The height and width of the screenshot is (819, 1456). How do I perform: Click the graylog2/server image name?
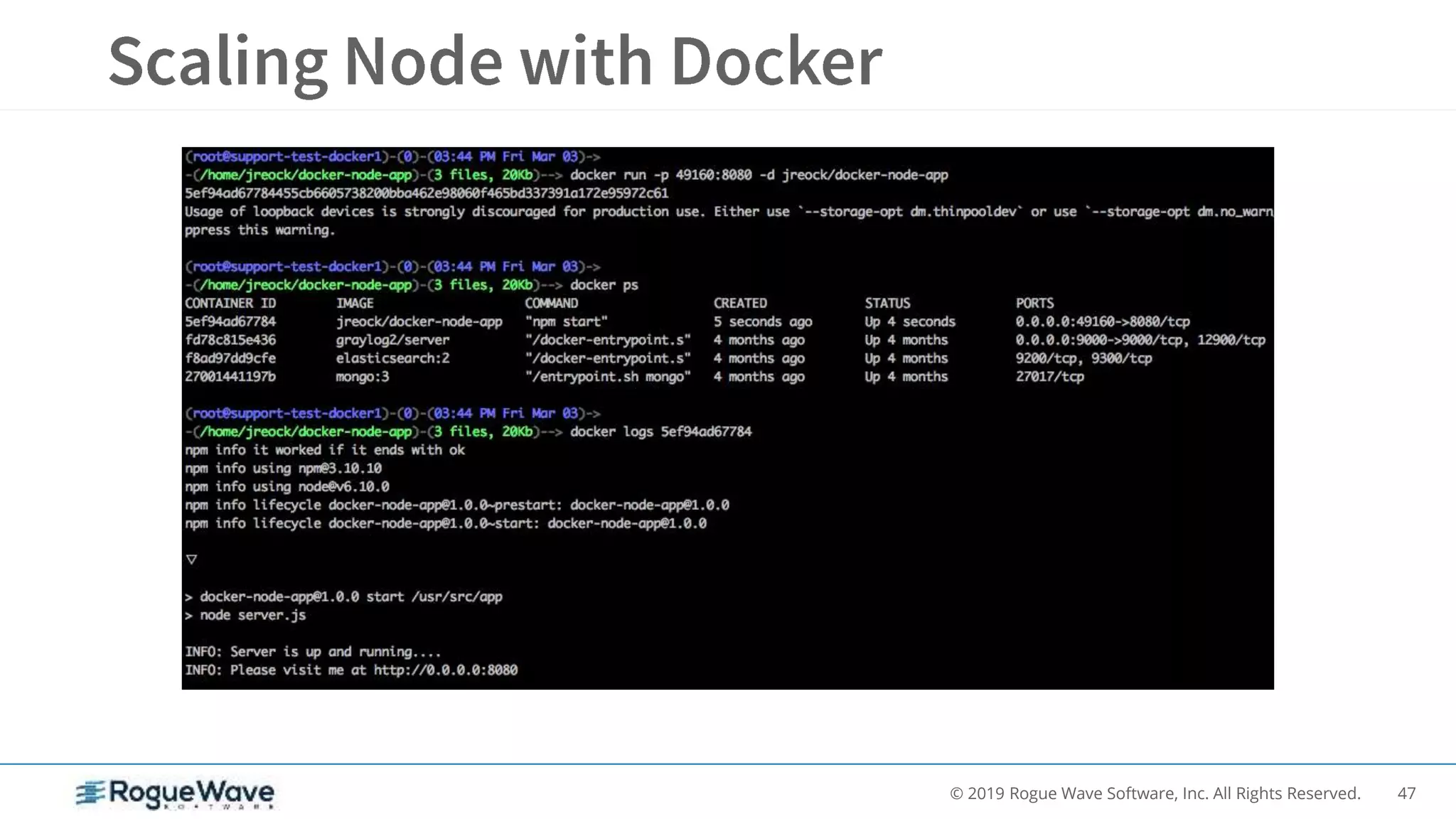[x=392, y=340]
